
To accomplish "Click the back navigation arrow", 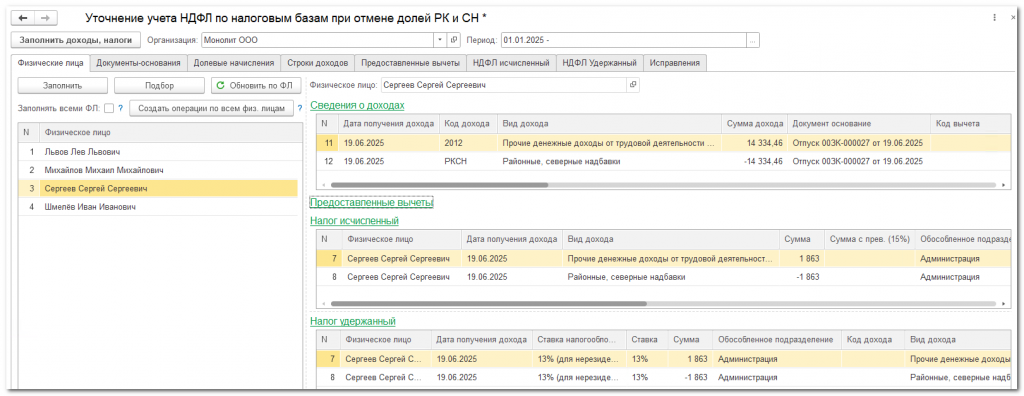I will [23, 18].
